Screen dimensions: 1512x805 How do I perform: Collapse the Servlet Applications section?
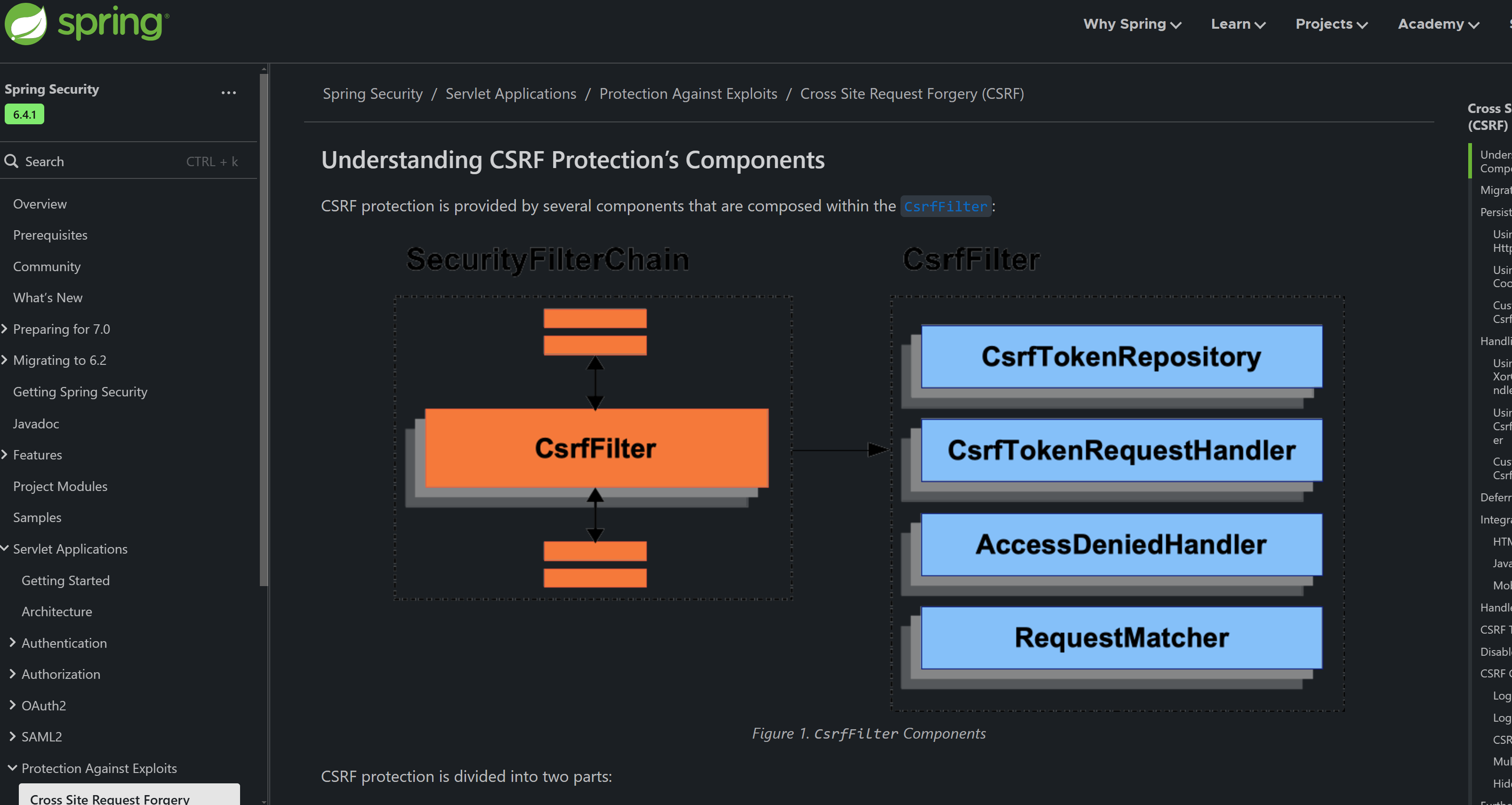pos(5,548)
